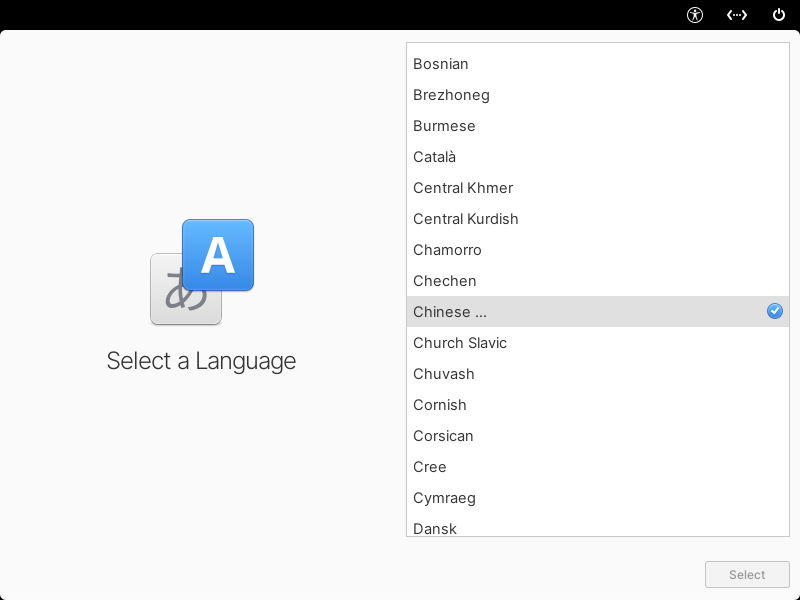Click the Select button
The width and height of the screenshot is (800, 600).
(x=747, y=574)
